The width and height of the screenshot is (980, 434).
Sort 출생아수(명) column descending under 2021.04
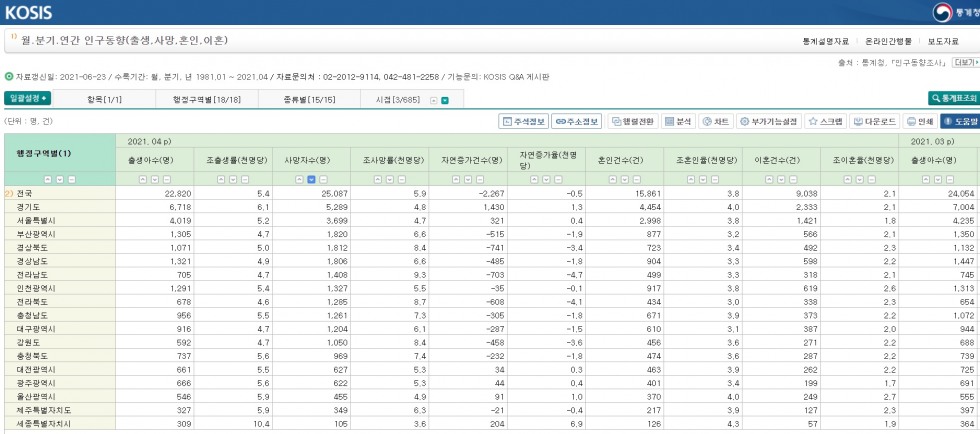155,179
